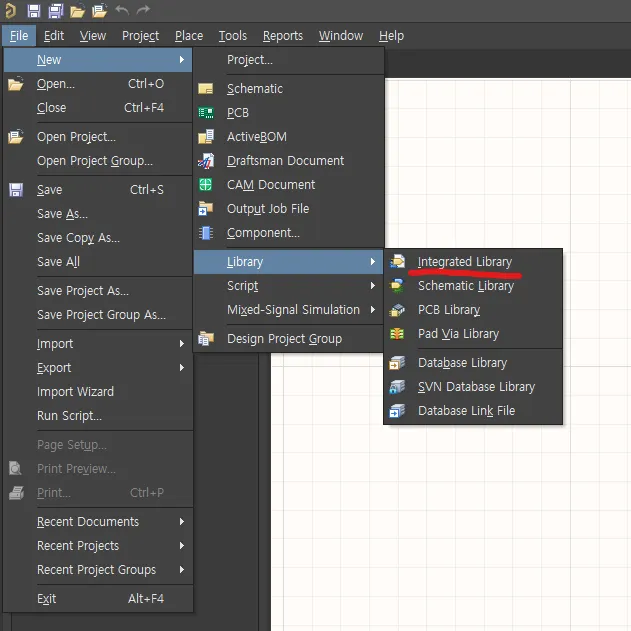This screenshot has height=631, width=631.
Task: Select Exit in the File menu
Action: pyautogui.click(x=98, y=599)
